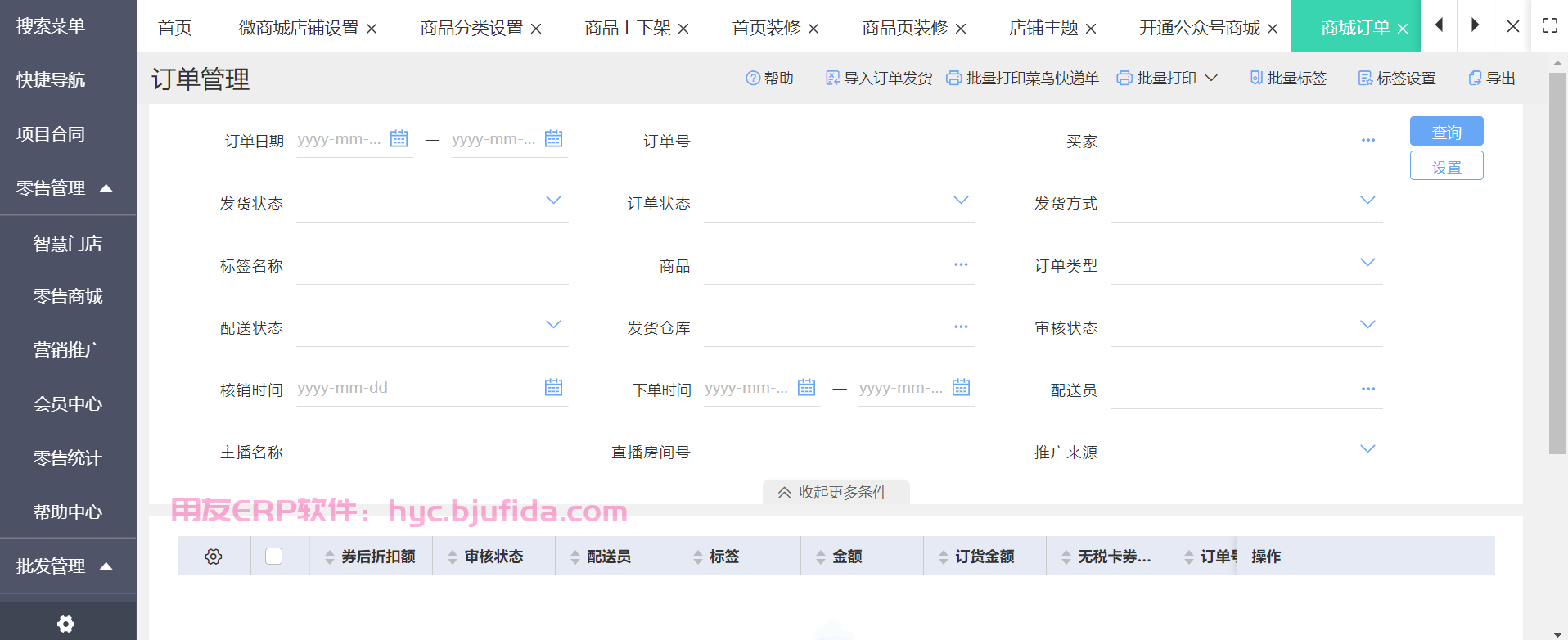
Task: Expand 订单类型 dropdown
Action: tap(1367, 263)
